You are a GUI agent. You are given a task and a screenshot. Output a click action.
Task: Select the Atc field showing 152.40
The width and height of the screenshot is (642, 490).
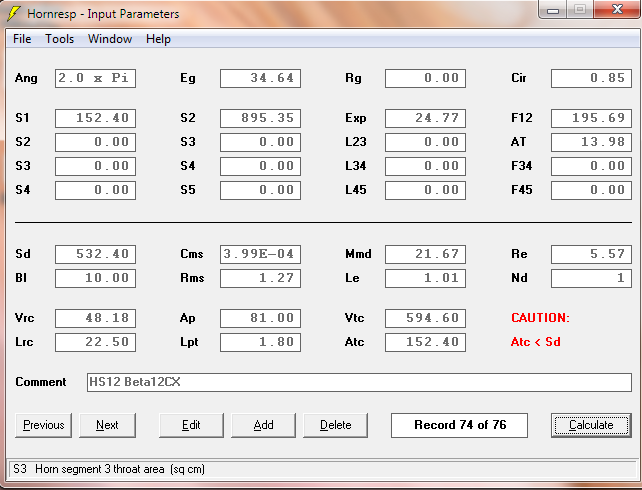point(425,342)
